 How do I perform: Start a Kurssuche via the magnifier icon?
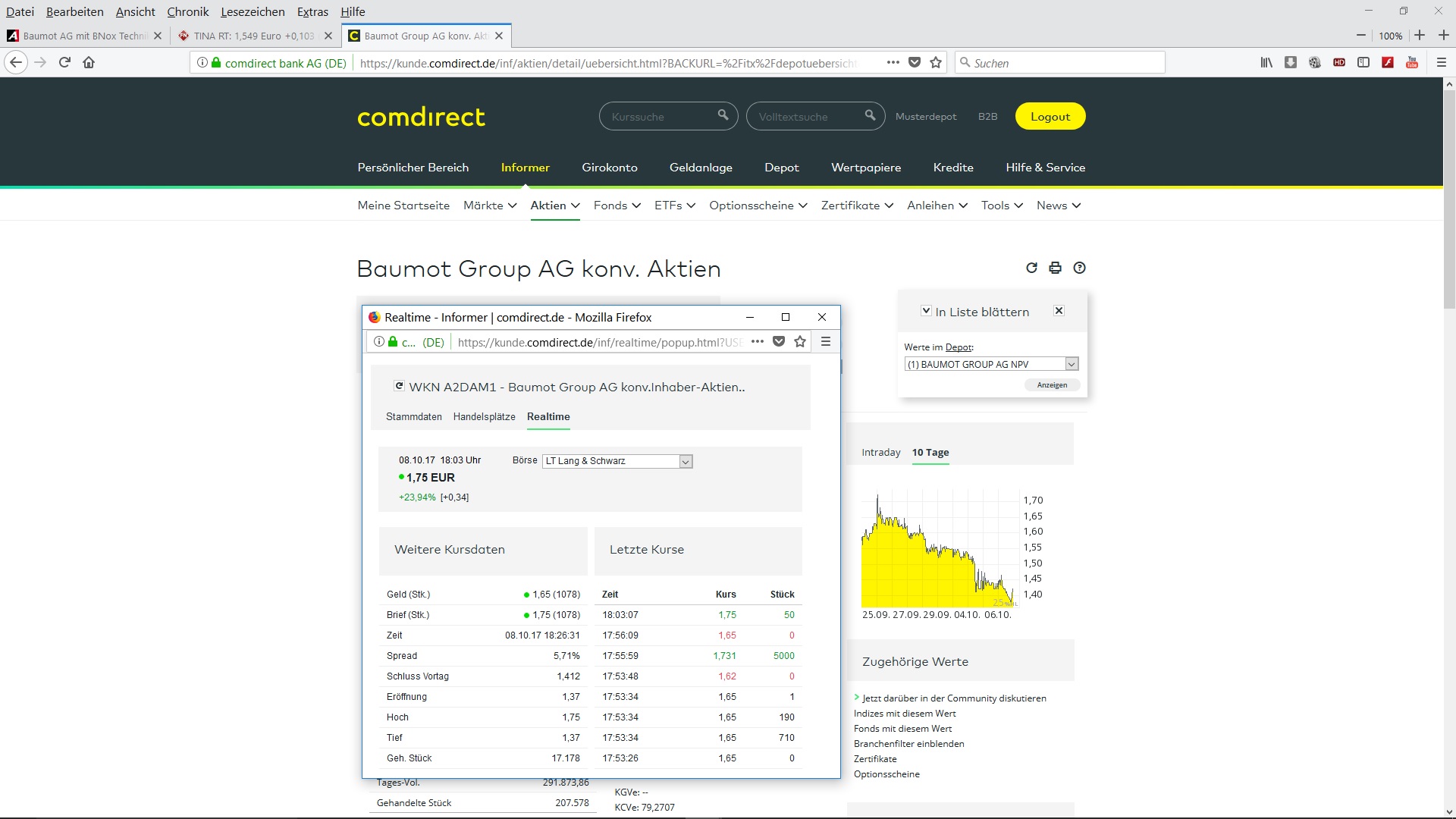[723, 115]
